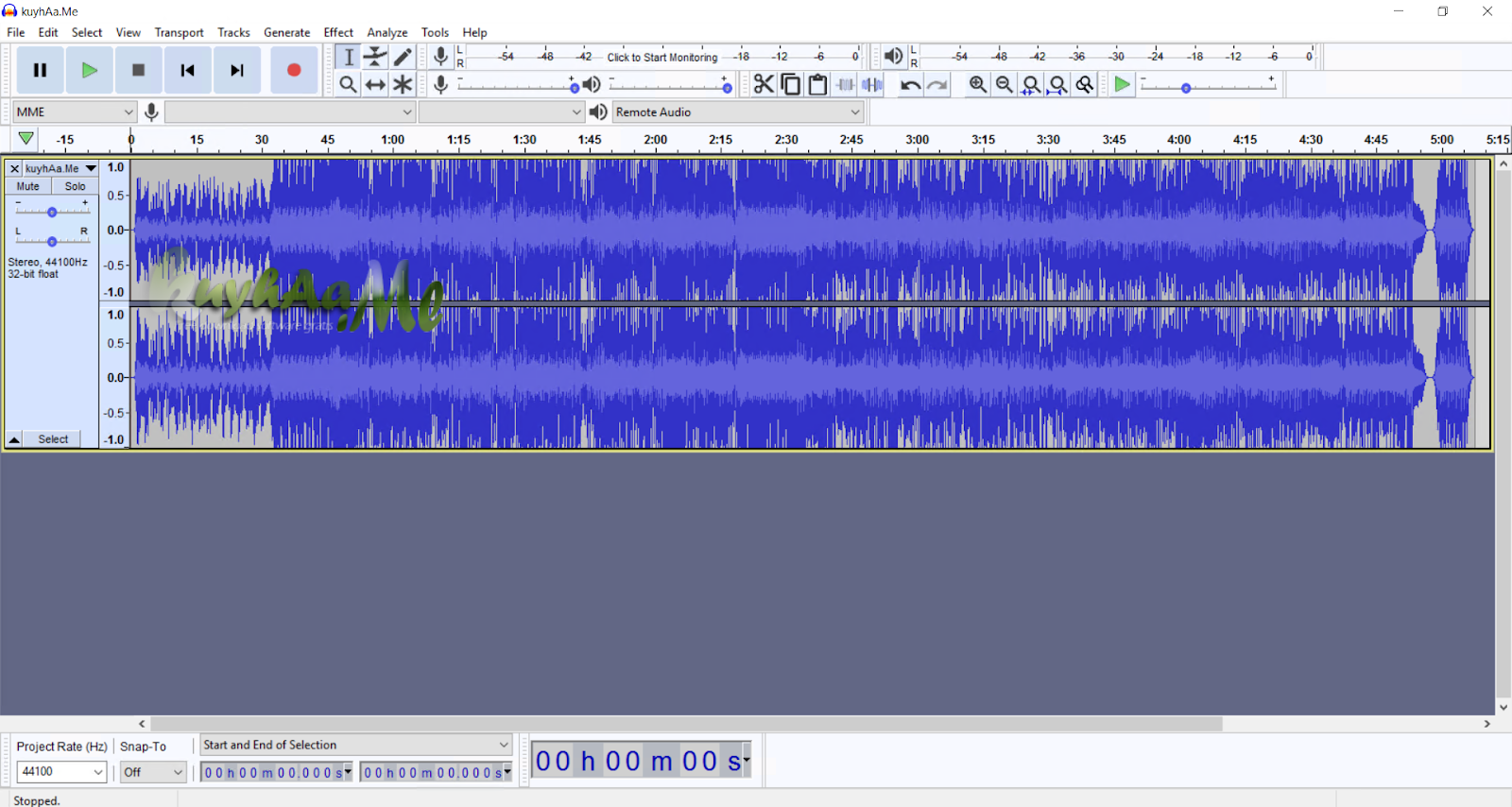Click the Silence audio selection icon

pyautogui.click(x=872, y=84)
